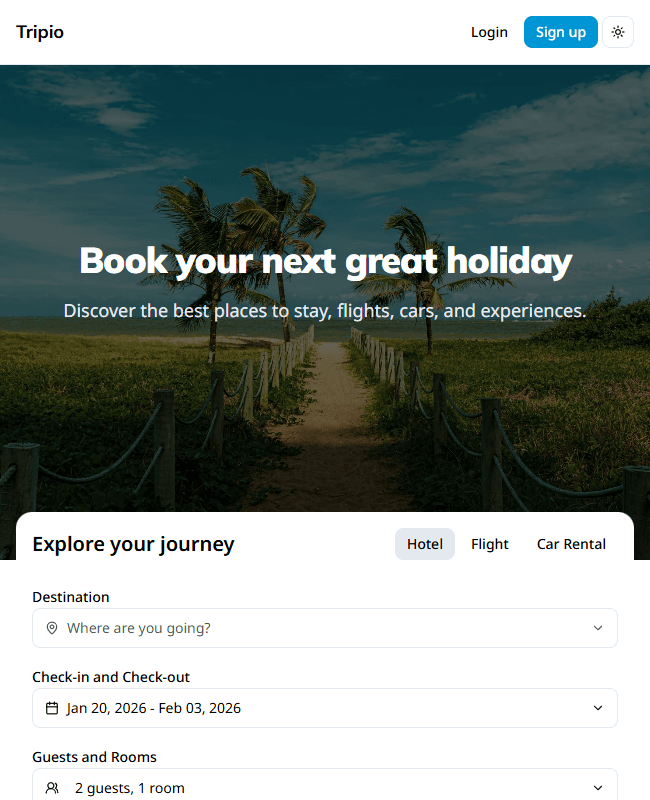Click the guests people icon
The image size is (650, 800).
tap(52, 788)
